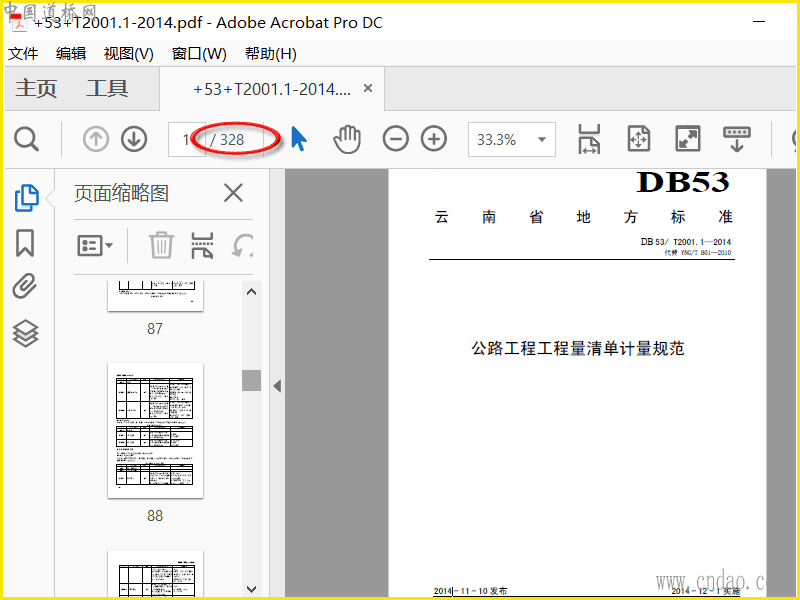
Task: Click the DB53 heading on the page
Action: [683, 182]
